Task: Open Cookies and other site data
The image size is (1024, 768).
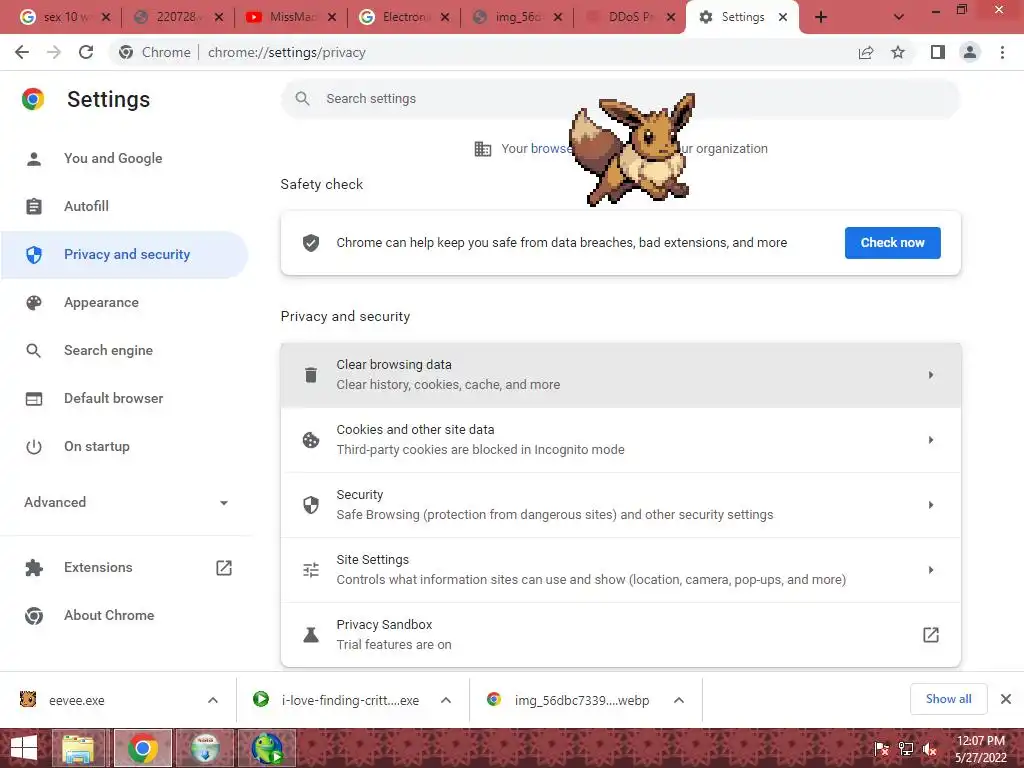Action: tap(620, 440)
